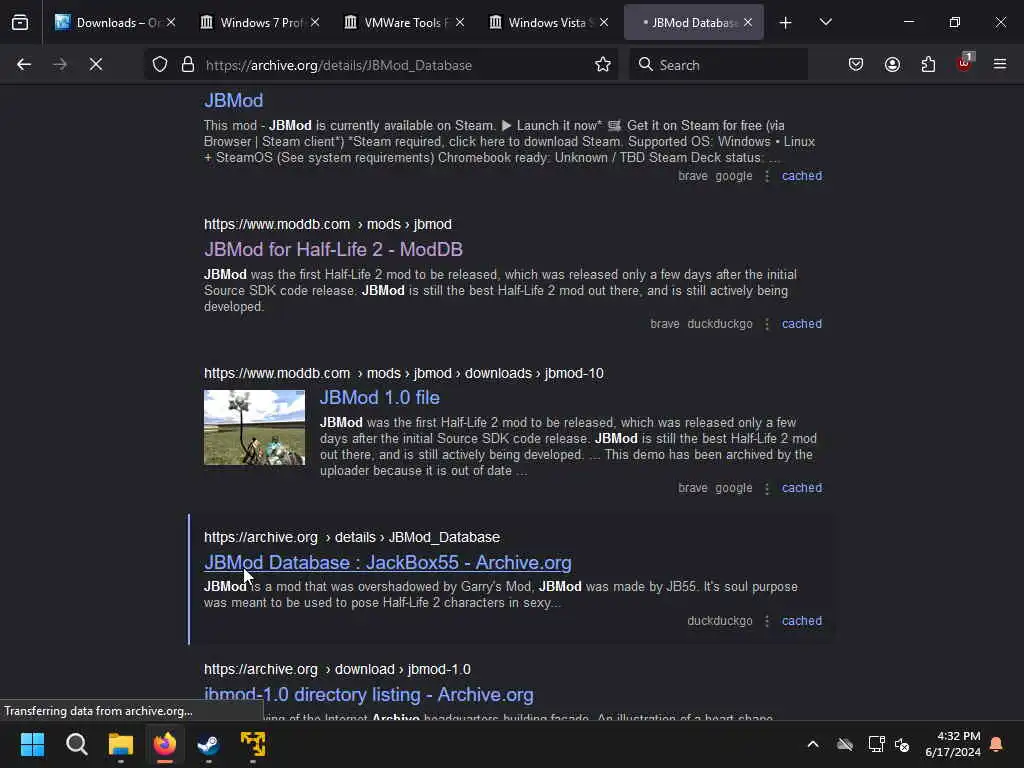Open File Explorer from taskbar
Image resolution: width=1024 pixels, height=768 pixels.
(121, 744)
